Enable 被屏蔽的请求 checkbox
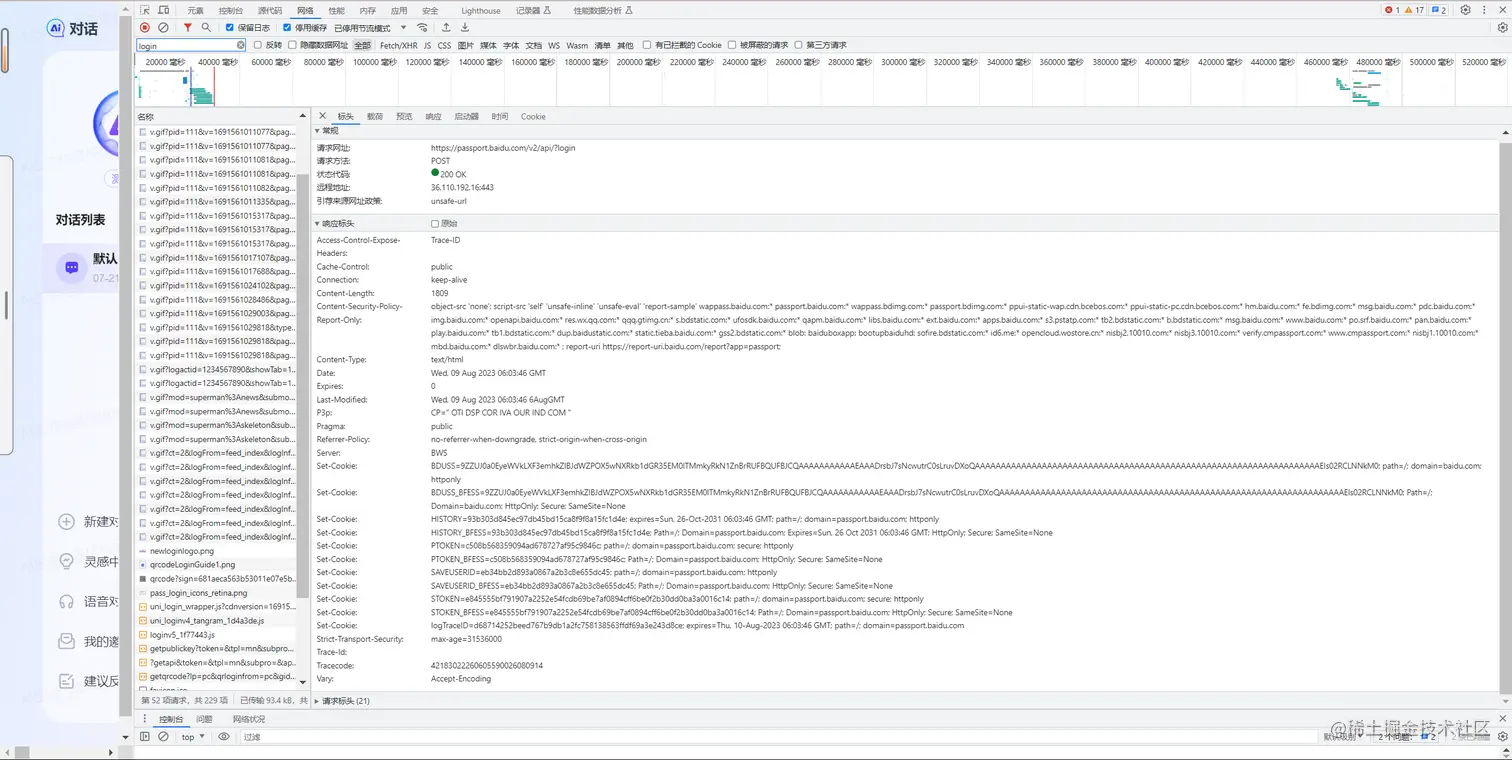This screenshot has width=1512, height=760. point(732,45)
